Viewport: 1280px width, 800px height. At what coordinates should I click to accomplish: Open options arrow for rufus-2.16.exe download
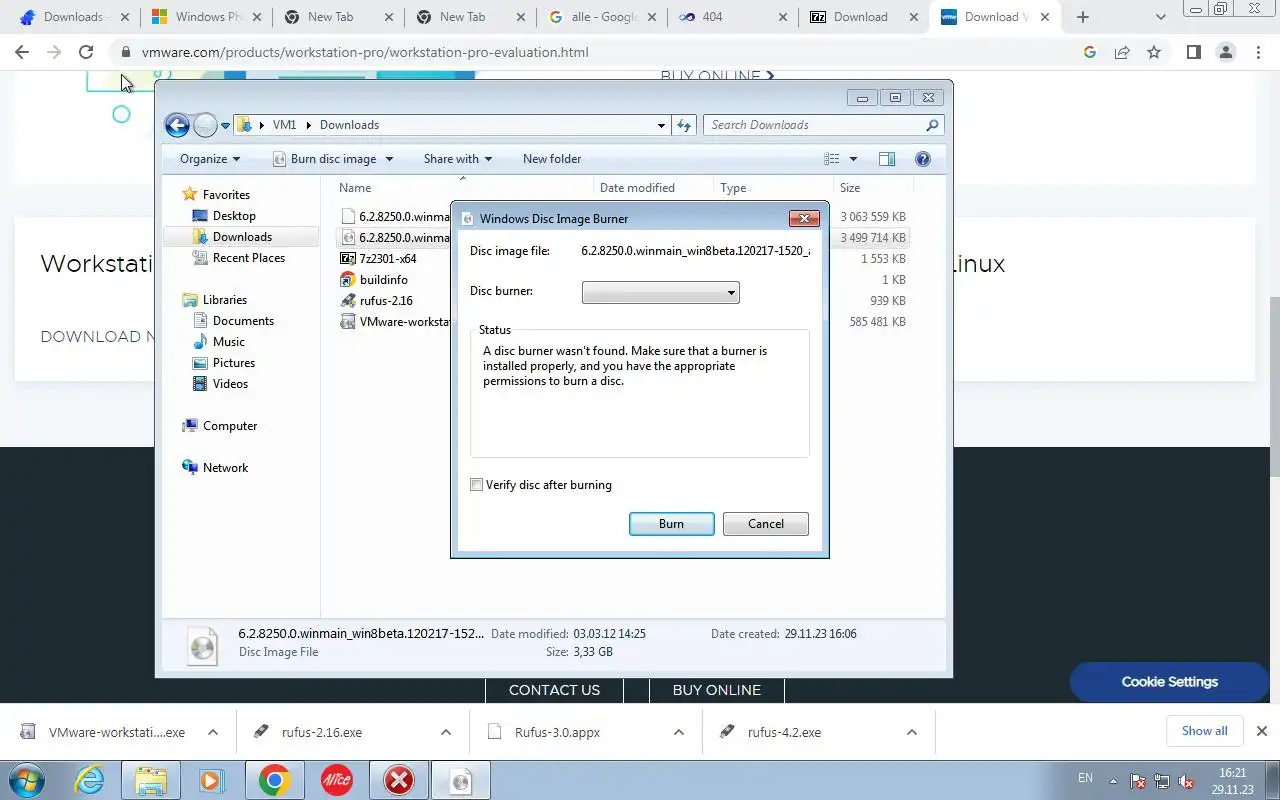[x=446, y=732]
